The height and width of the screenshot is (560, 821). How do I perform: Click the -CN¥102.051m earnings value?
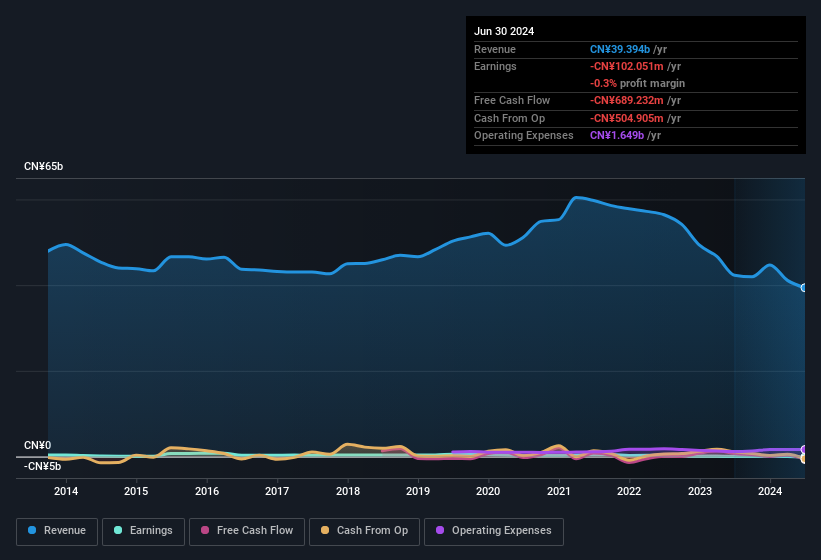coord(627,66)
